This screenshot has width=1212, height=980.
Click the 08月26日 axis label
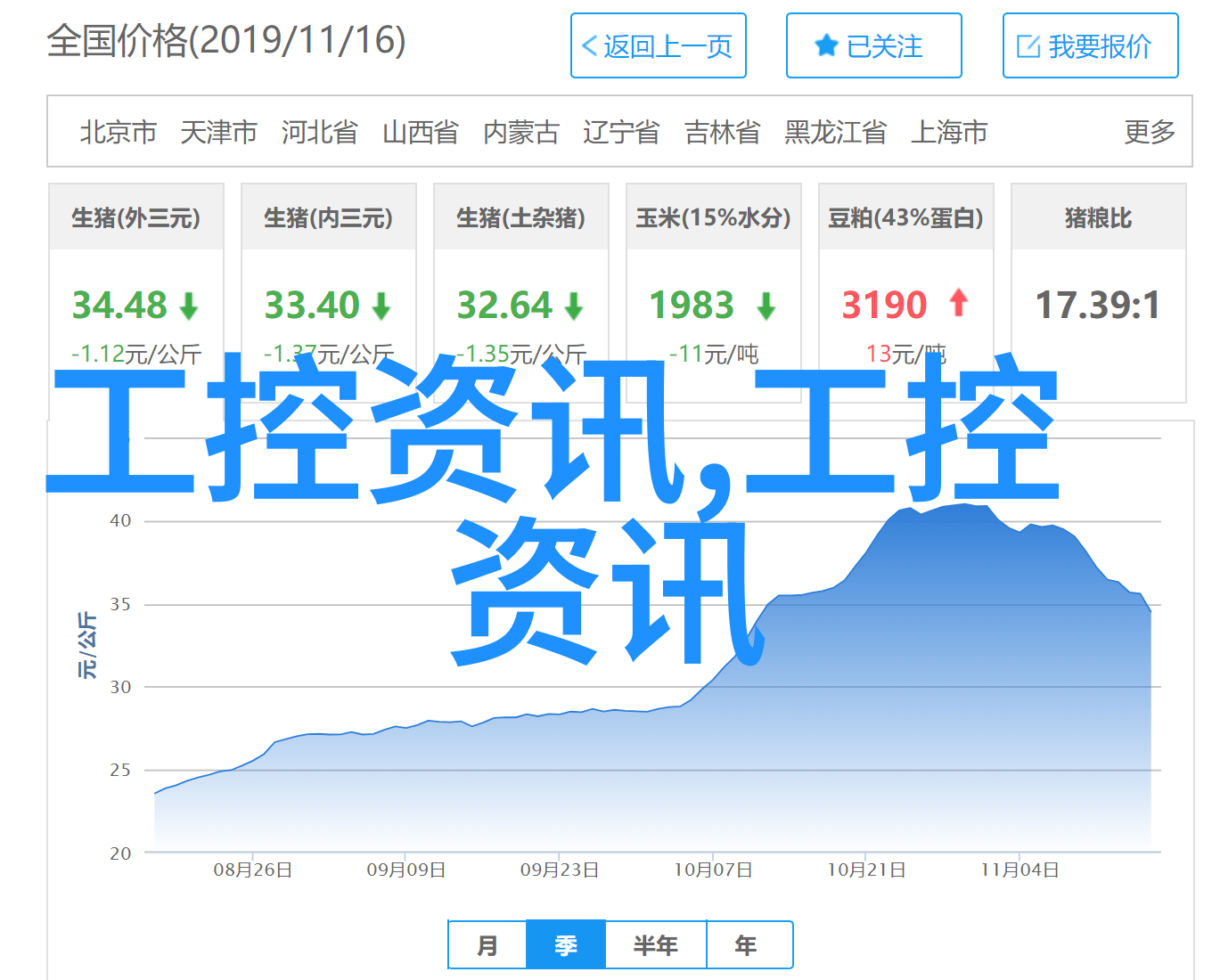253,870
